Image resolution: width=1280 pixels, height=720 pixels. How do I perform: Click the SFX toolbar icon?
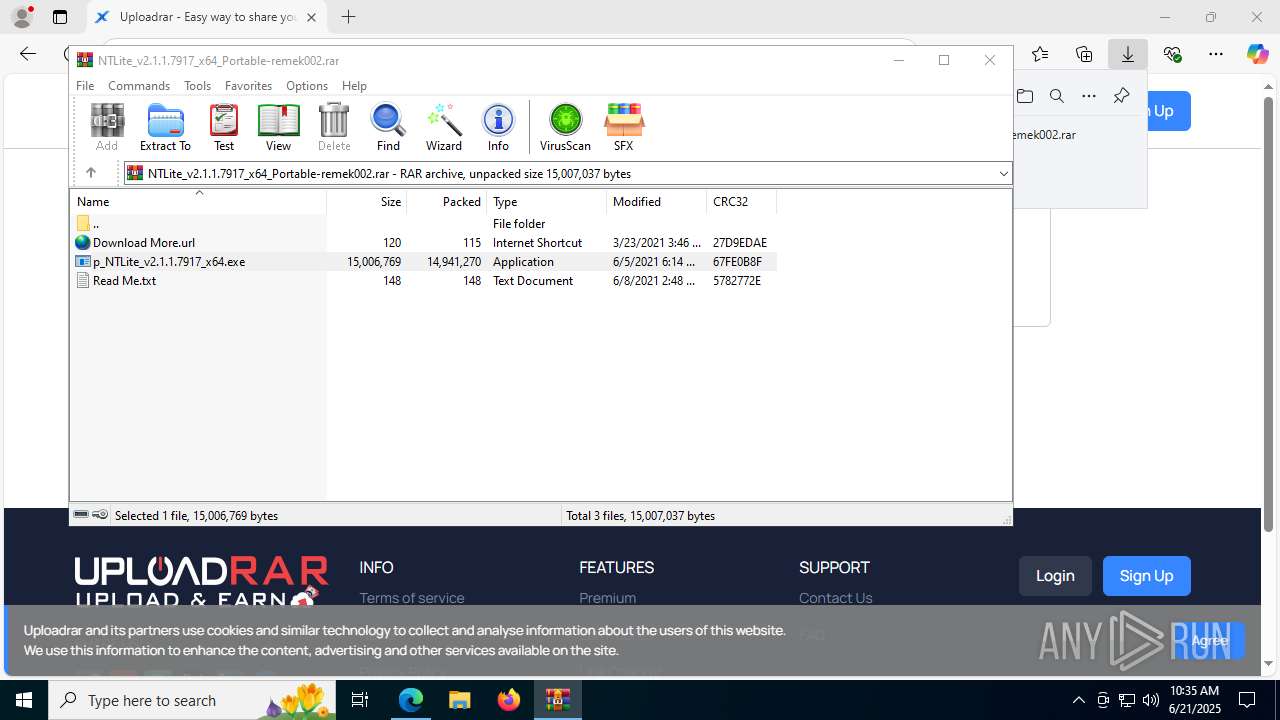[623, 127]
